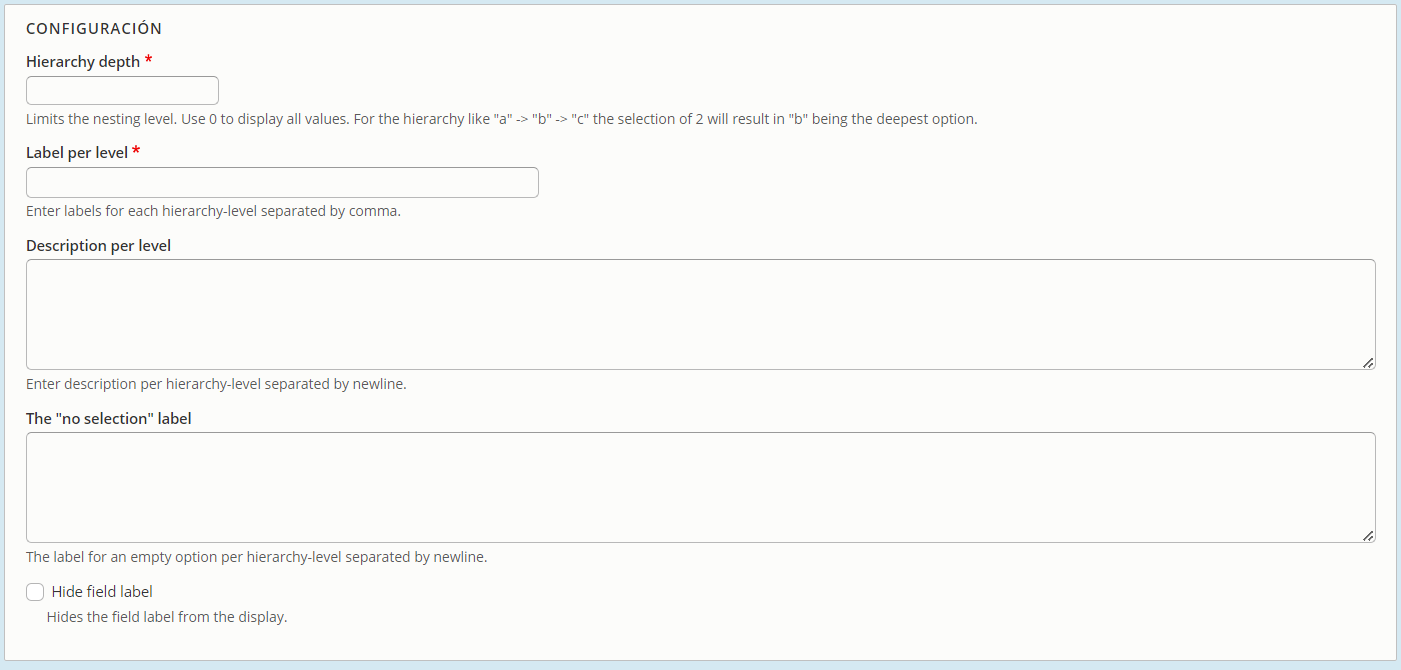Click the 'The "no selection" label' heading

point(109,419)
